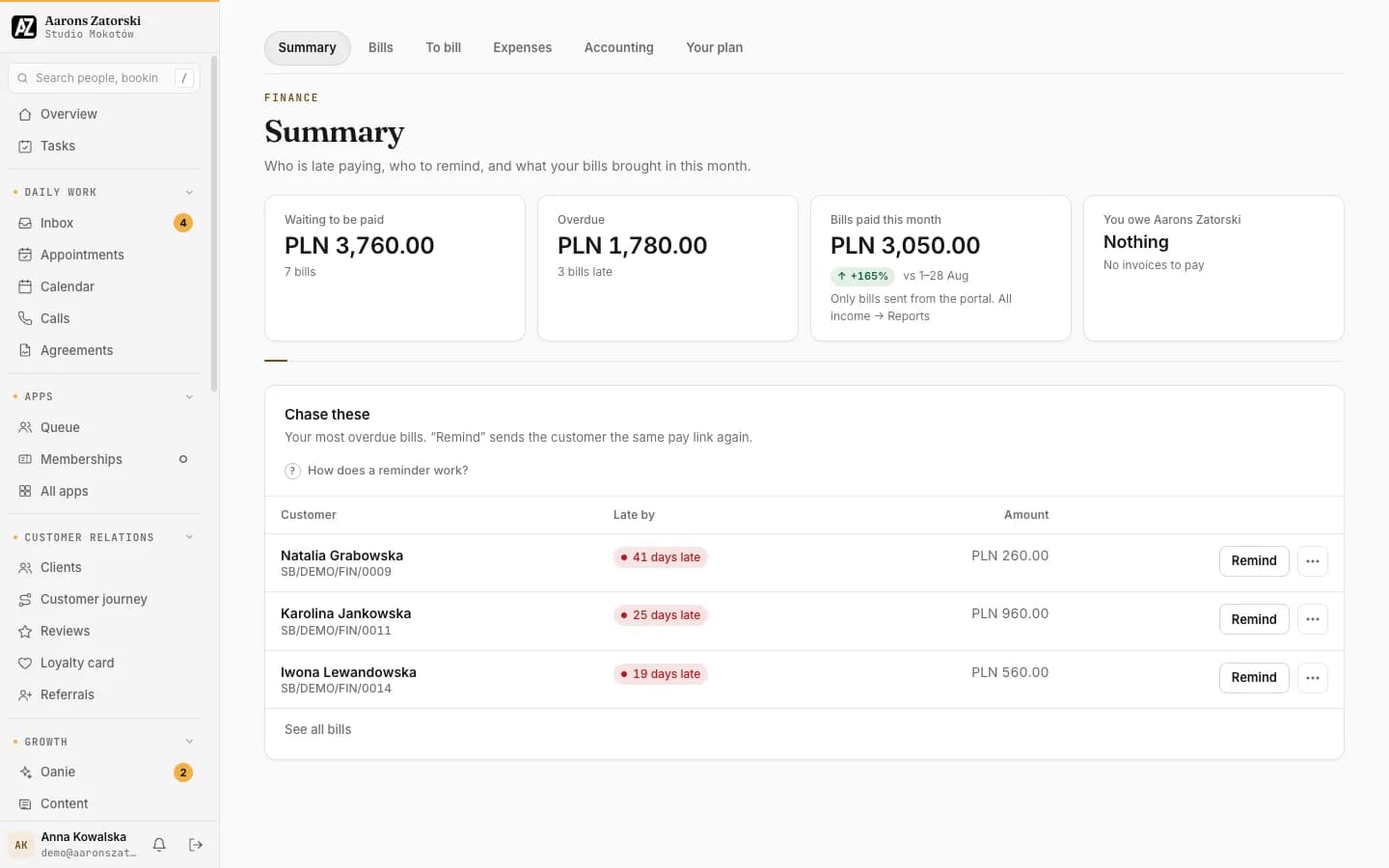Click the Oanie badge showing 2
The image size is (1389, 868).
tap(183, 773)
